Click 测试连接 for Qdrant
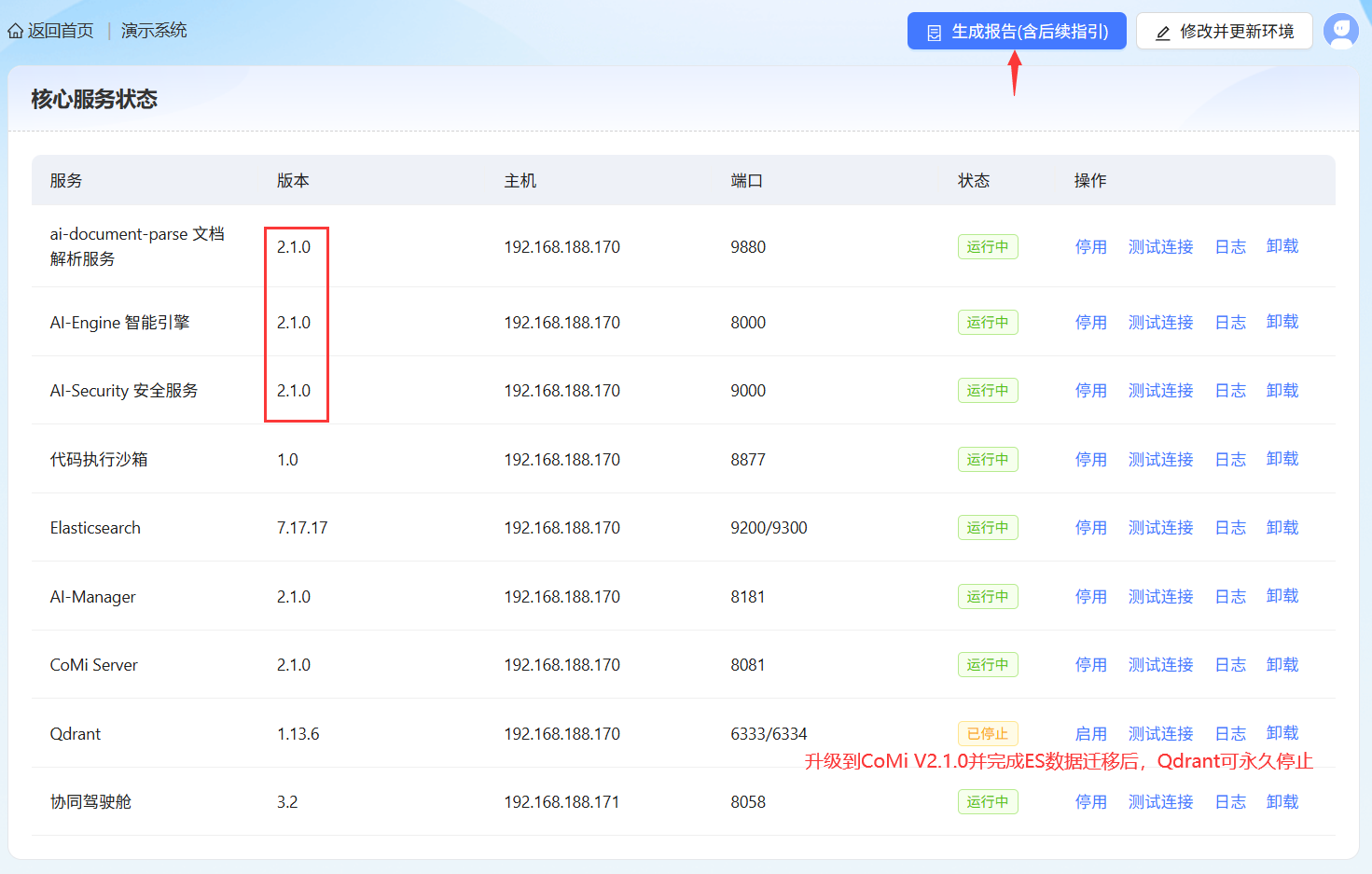This screenshot has width=1372, height=874. pos(1160,733)
